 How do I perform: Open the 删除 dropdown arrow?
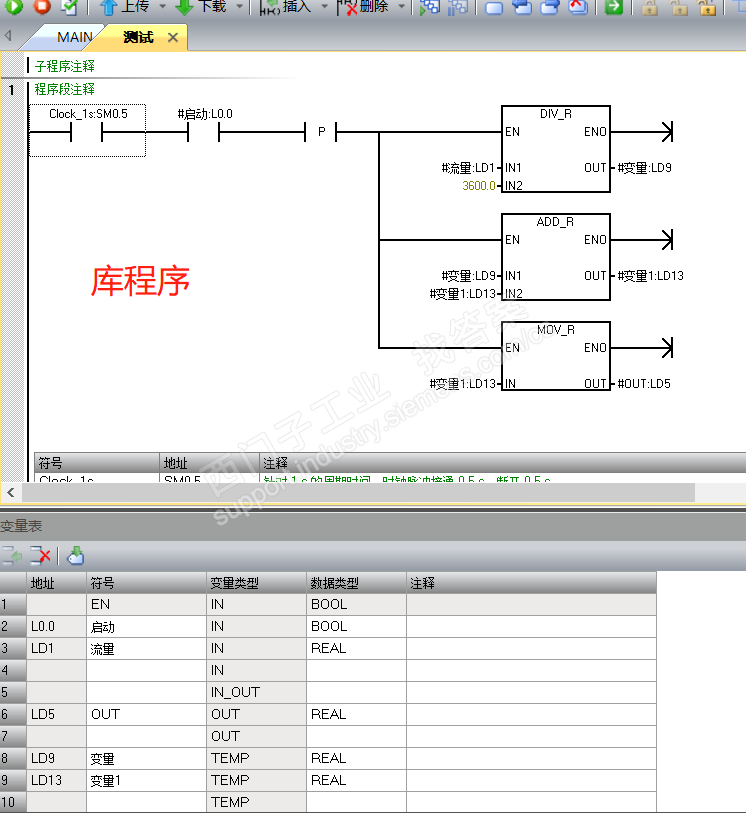[x=402, y=7]
